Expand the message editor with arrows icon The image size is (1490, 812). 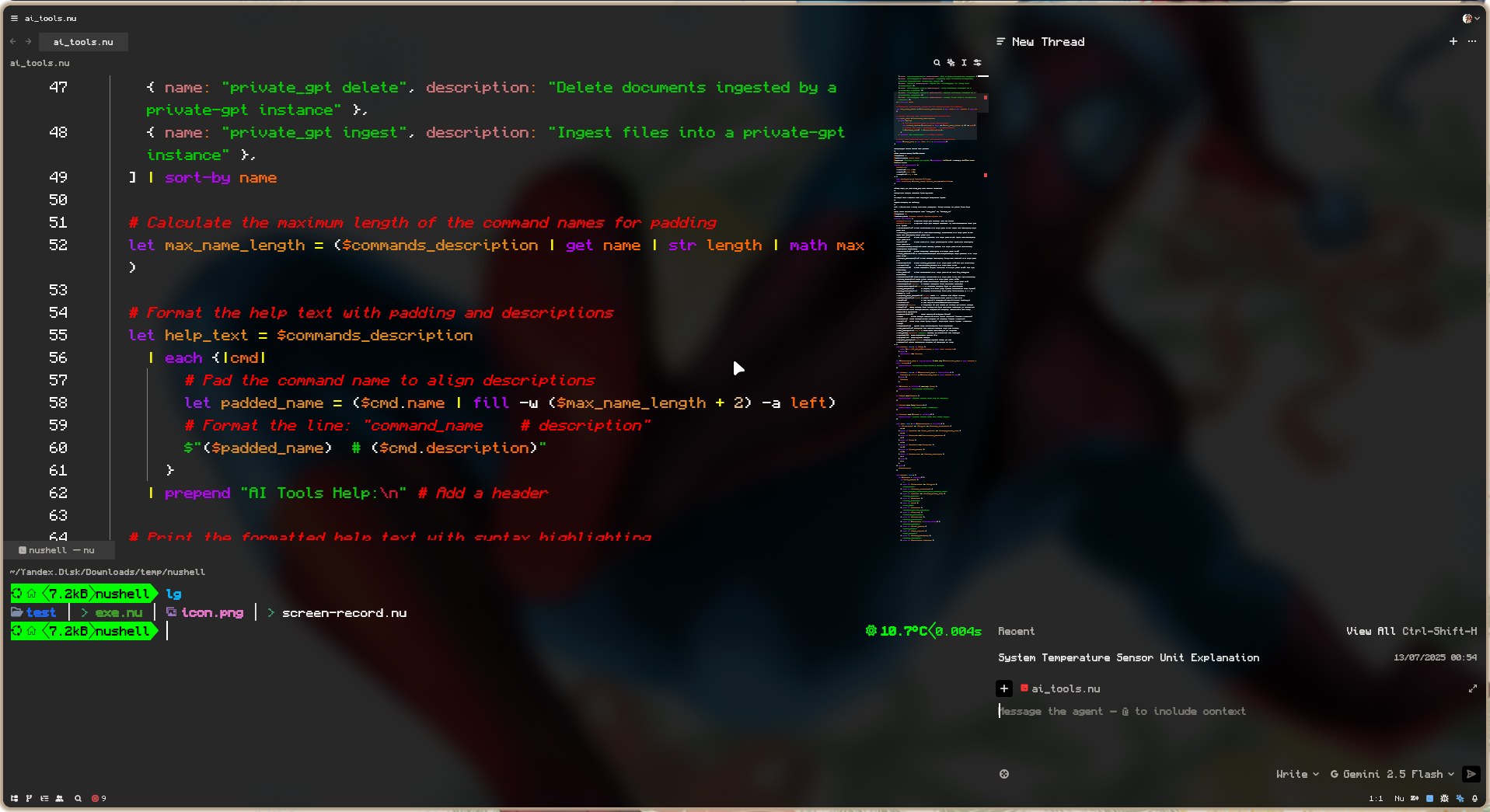click(x=1472, y=688)
